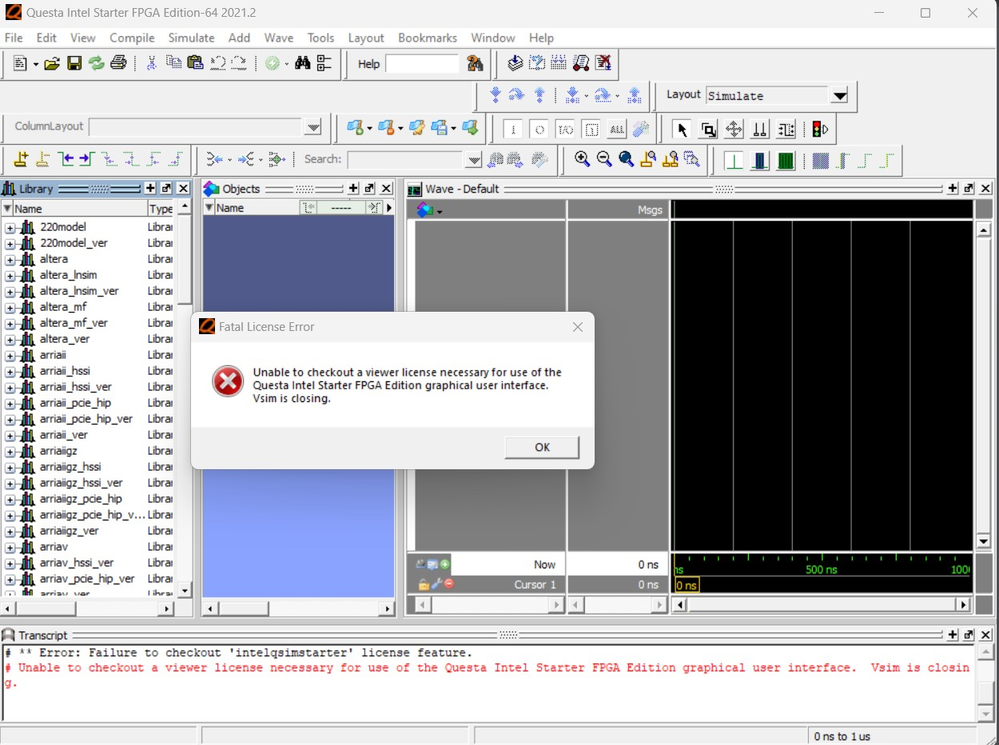Click the green Reload arrows icon
999x745 pixels.
tap(96, 63)
